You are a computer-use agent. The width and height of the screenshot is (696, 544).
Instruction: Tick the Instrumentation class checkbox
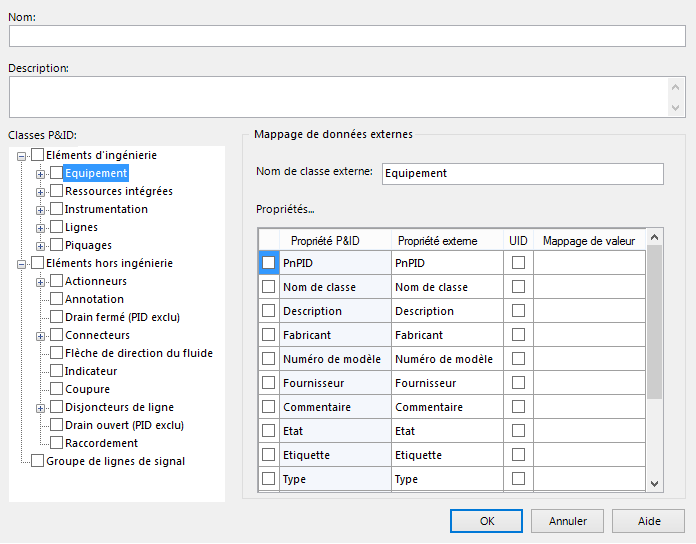[x=56, y=209]
